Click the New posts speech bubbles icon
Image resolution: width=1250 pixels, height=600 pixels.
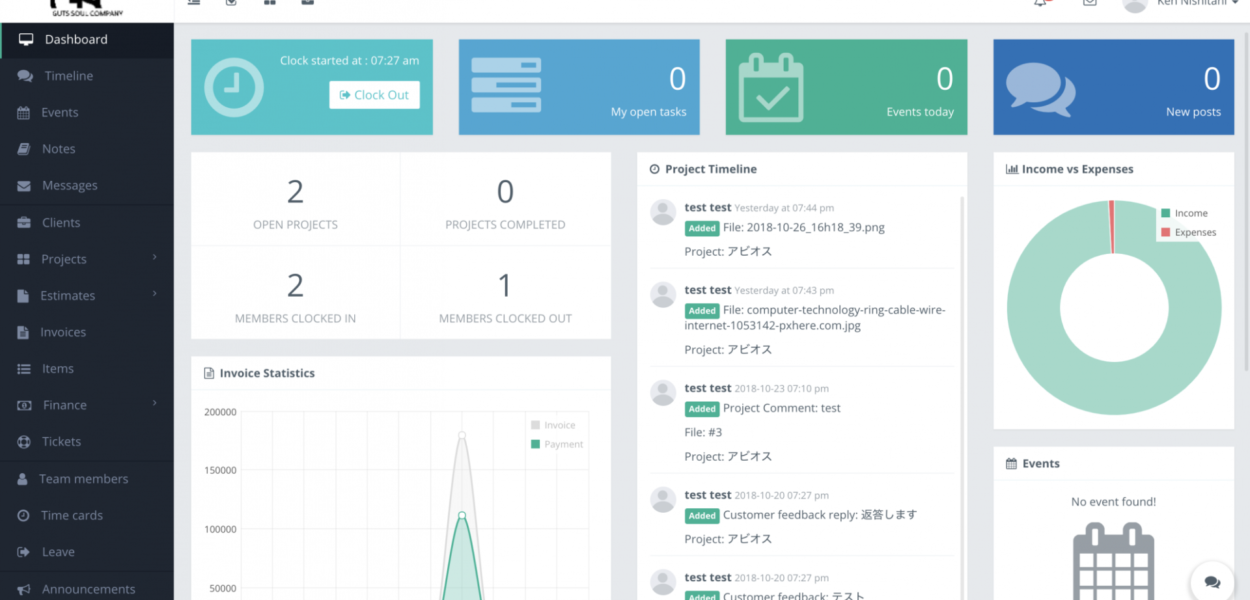[1040, 89]
